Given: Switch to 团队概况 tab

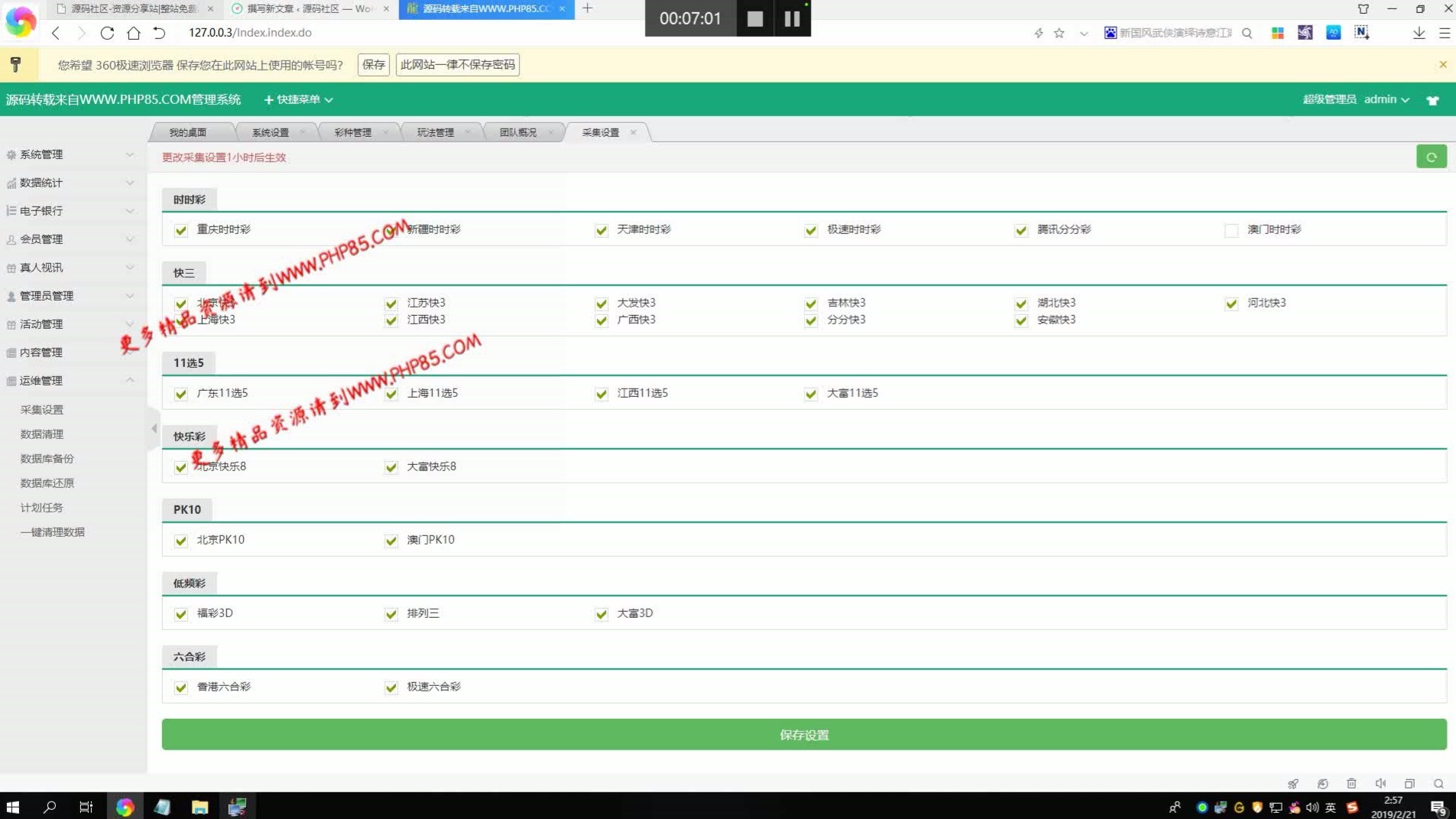Looking at the screenshot, I should click(x=518, y=132).
